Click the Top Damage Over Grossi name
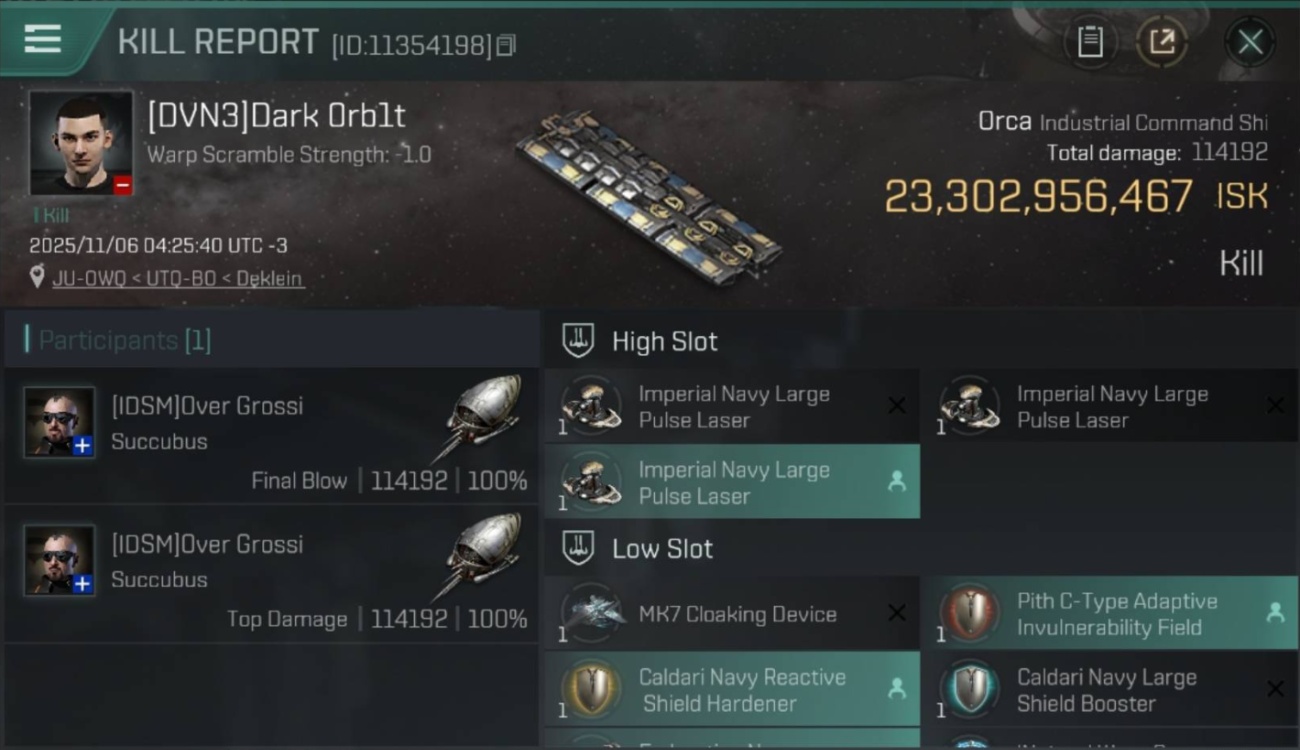Image resolution: width=1300 pixels, height=750 pixels. [207, 544]
